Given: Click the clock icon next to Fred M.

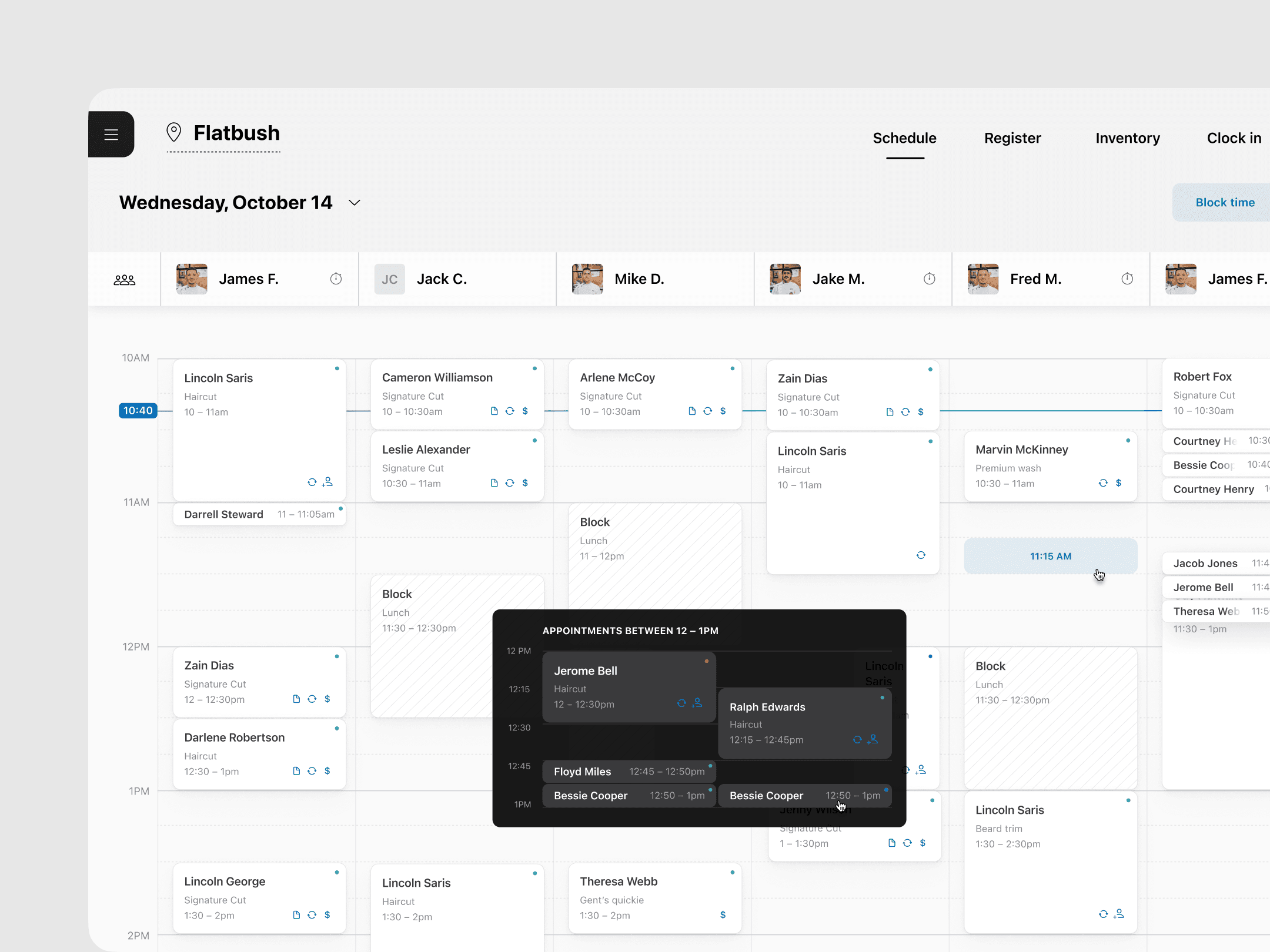Looking at the screenshot, I should [1127, 279].
